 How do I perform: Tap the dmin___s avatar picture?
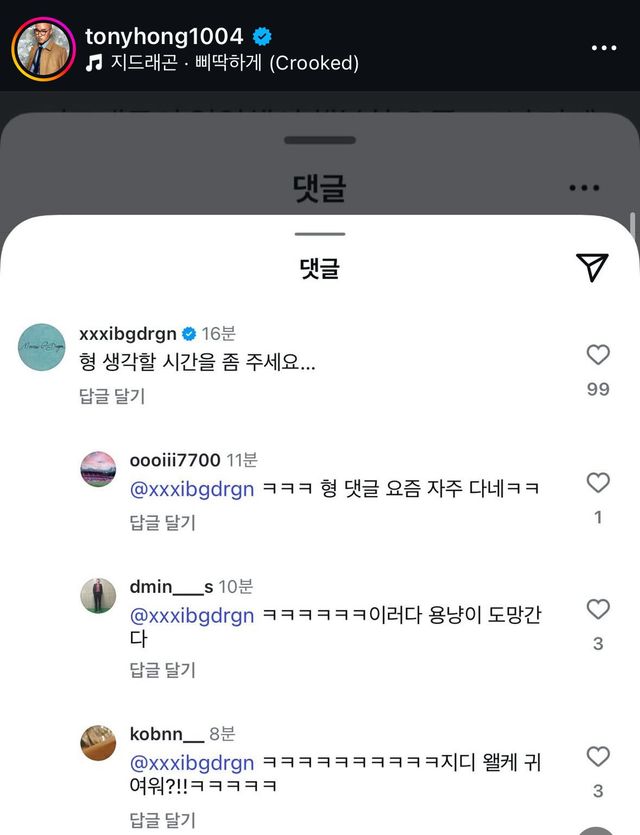[98, 596]
